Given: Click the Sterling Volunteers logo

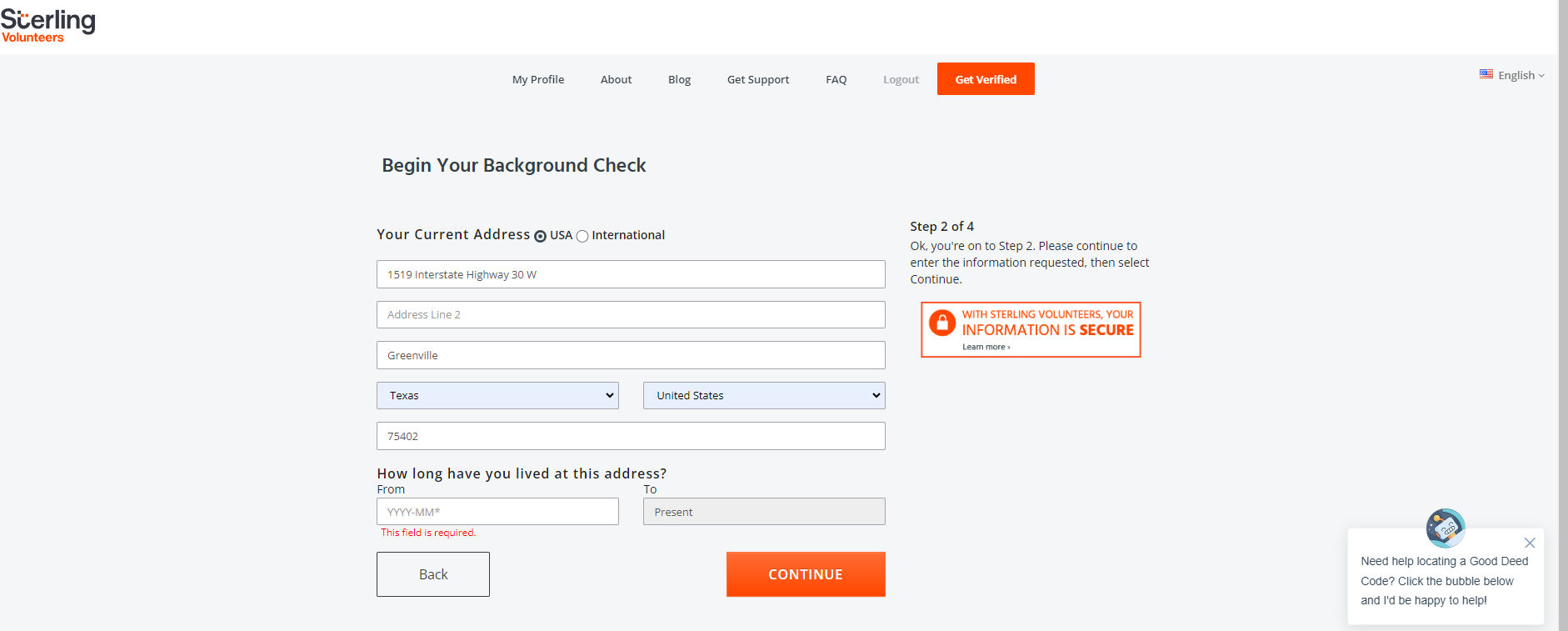Looking at the screenshot, I should tap(47, 25).
